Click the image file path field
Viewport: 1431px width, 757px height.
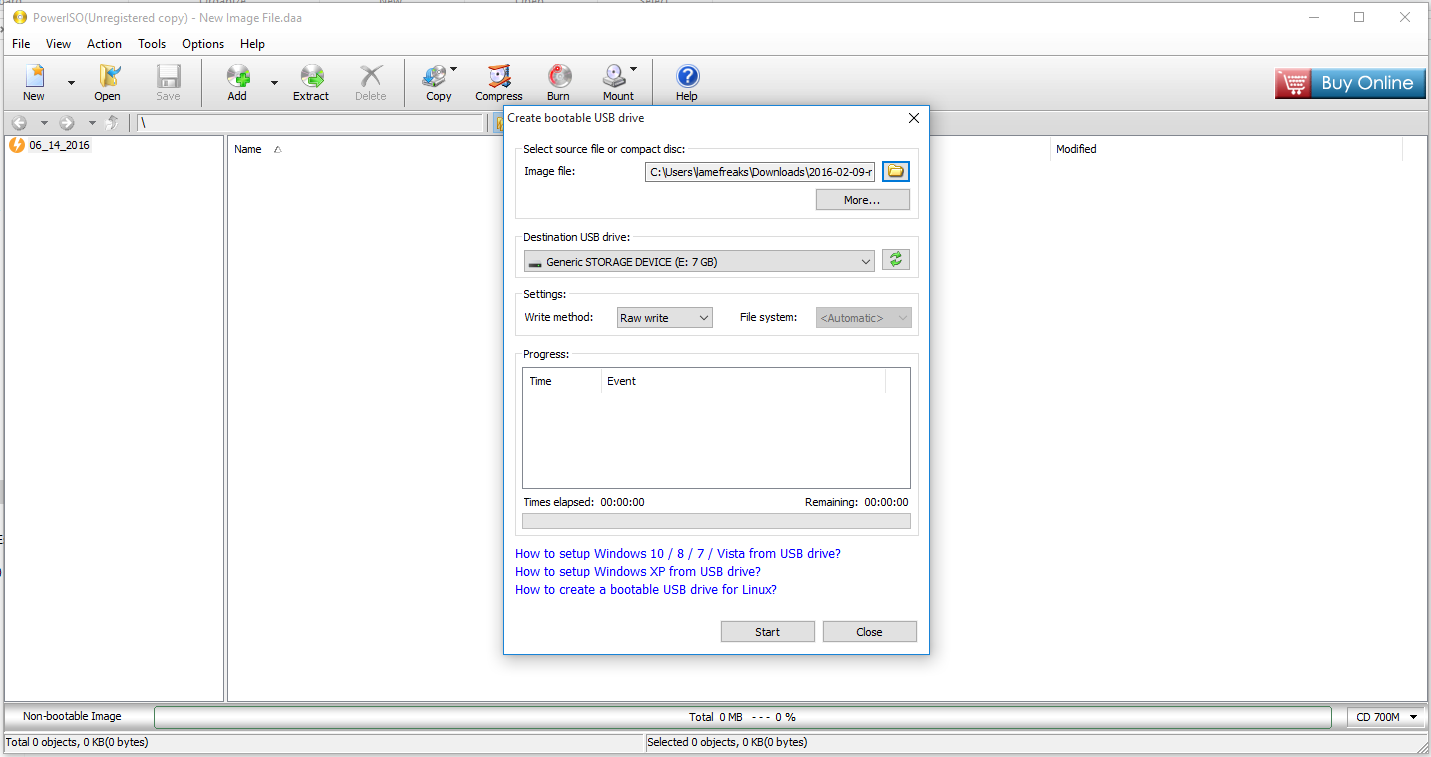(x=758, y=171)
